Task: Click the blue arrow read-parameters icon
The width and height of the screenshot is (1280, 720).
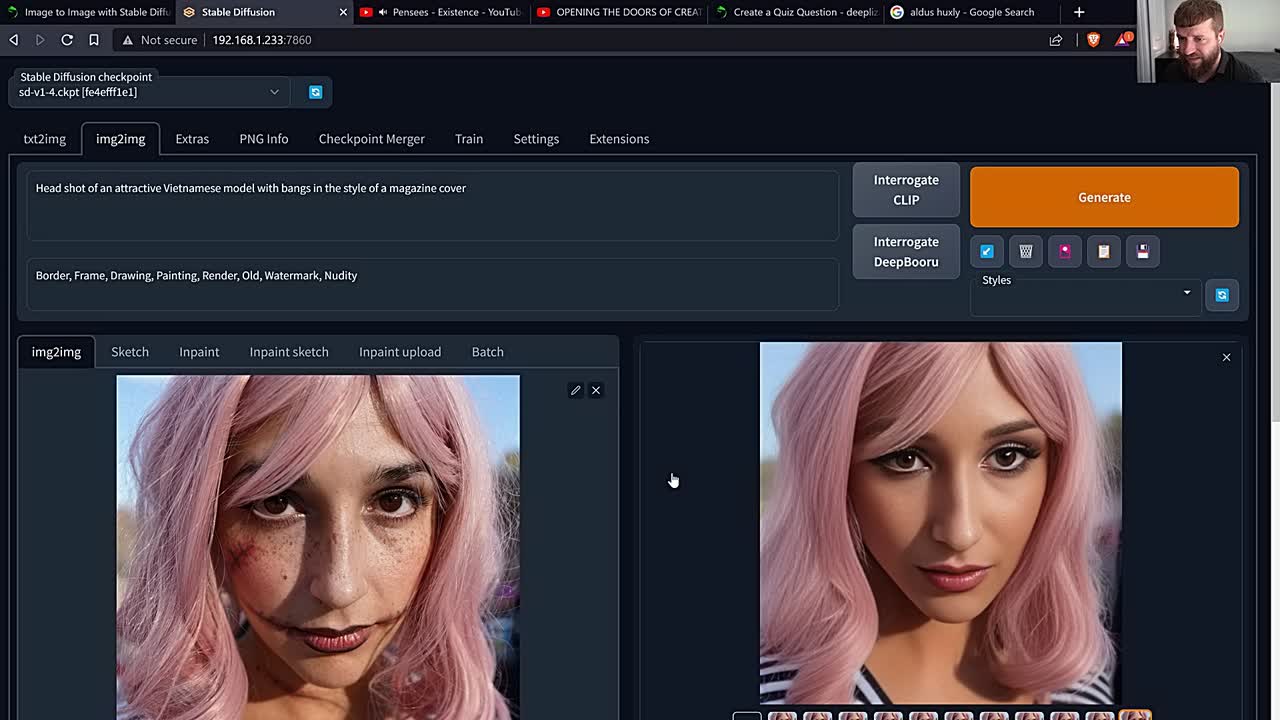Action: [987, 251]
